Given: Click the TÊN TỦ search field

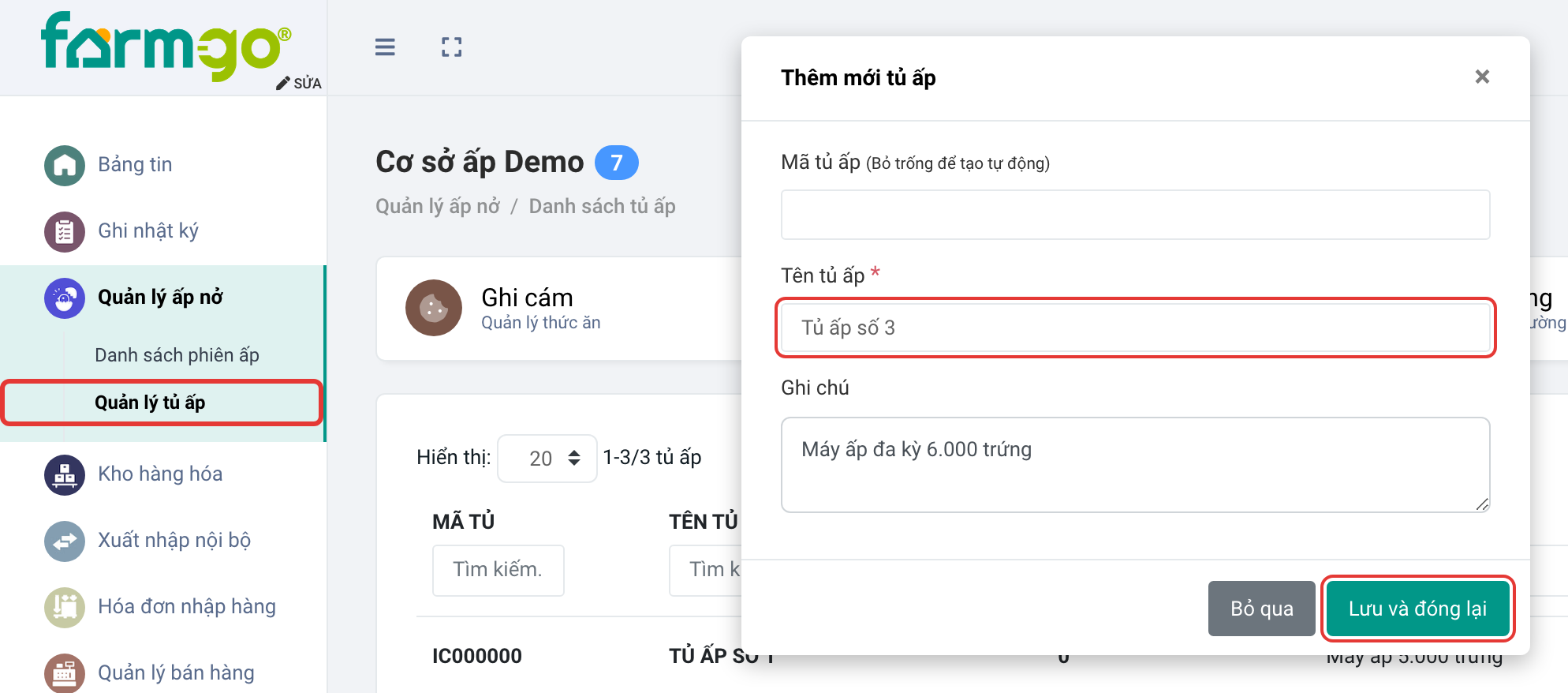Looking at the screenshot, I should [x=705, y=570].
